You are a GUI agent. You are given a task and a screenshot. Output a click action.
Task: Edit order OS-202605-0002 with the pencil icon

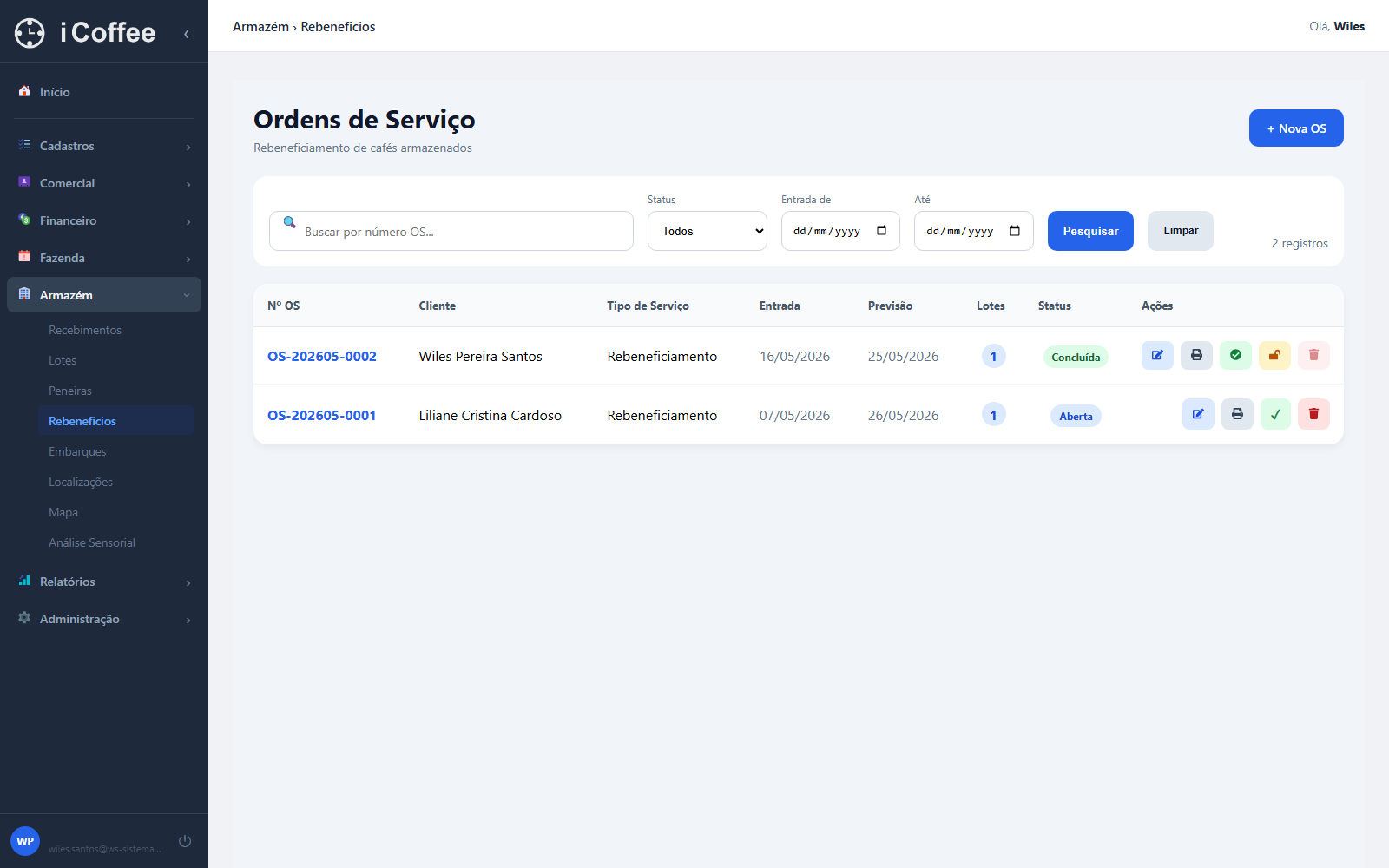(1157, 355)
